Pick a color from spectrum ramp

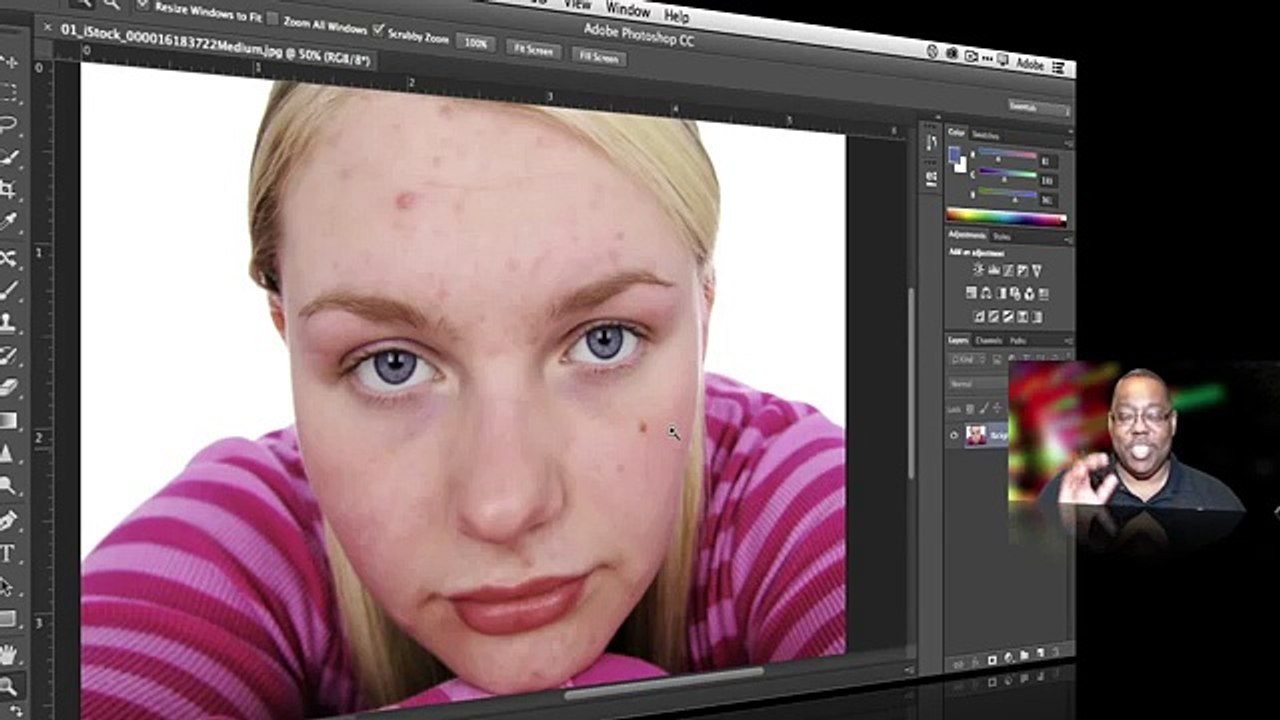(x=1006, y=216)
